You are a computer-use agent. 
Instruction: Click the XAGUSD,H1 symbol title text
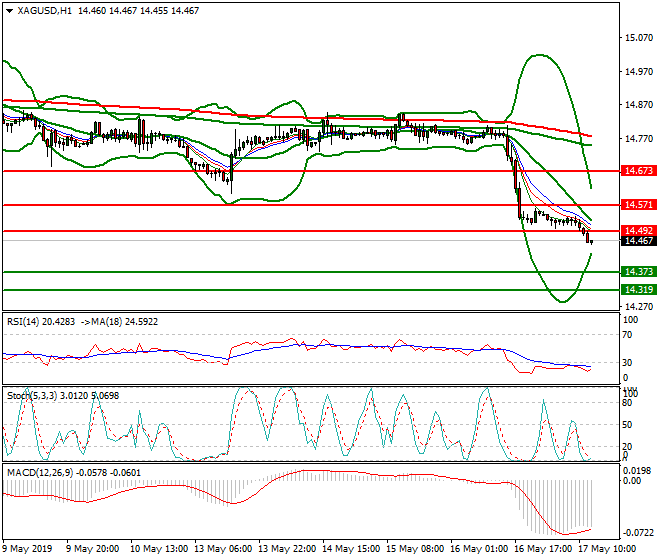click(x=45, y=11)
